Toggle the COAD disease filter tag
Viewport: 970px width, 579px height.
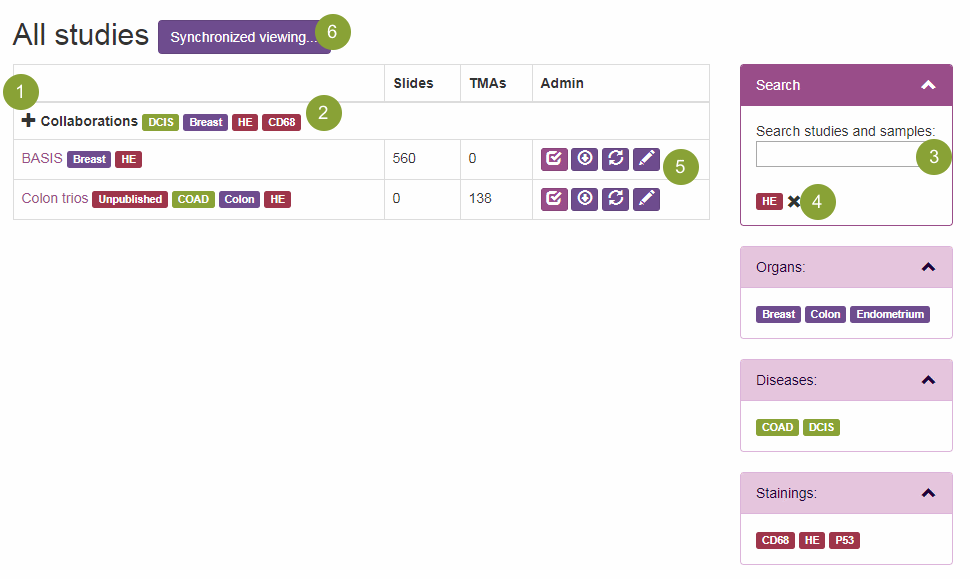point(777,427)
